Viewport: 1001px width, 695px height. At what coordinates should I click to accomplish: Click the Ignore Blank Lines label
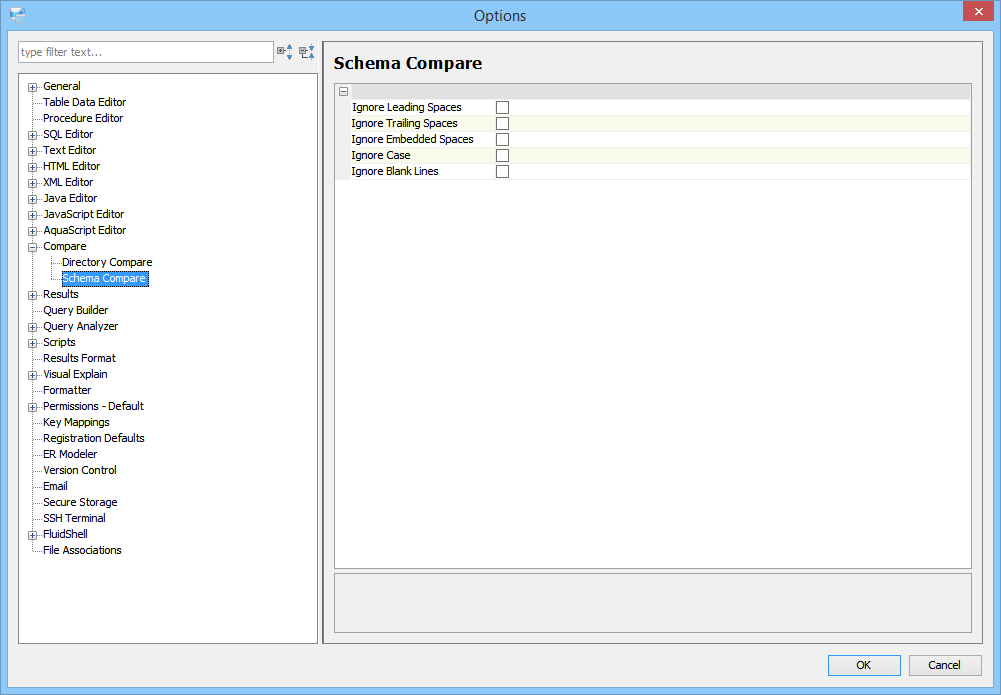[x=395, y=171]
